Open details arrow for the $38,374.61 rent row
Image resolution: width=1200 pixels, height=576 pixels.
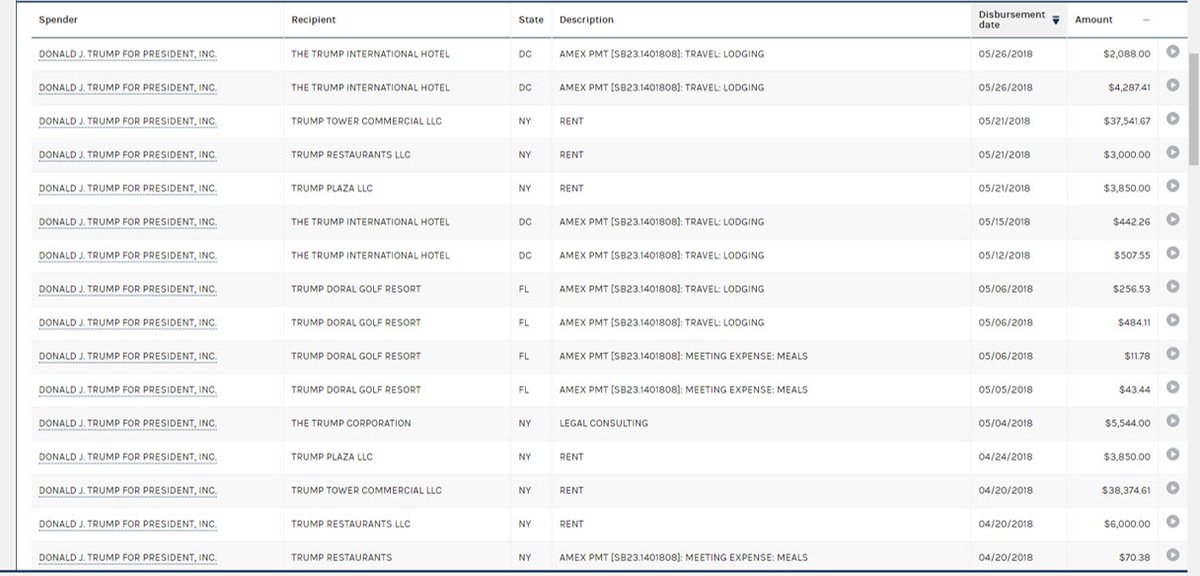(1173, 489)
